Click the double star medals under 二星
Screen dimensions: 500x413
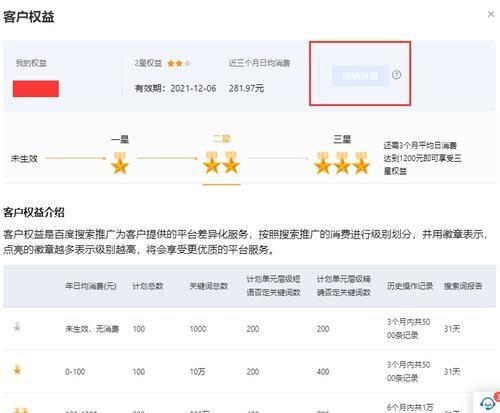[222, 163]
